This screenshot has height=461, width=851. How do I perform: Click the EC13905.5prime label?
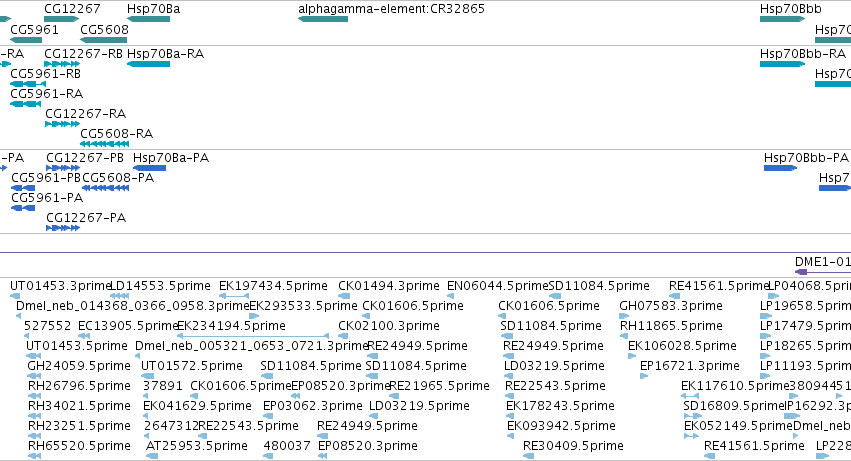tap(129, 326)
